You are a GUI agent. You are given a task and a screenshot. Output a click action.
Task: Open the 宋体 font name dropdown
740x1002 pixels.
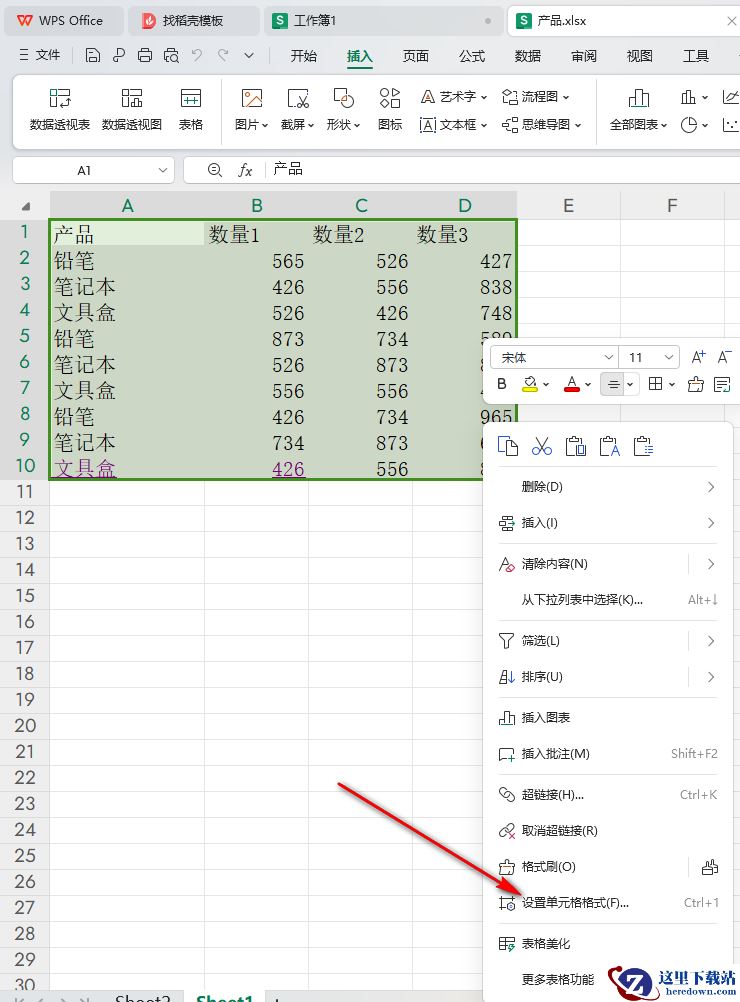coord(608,357)
